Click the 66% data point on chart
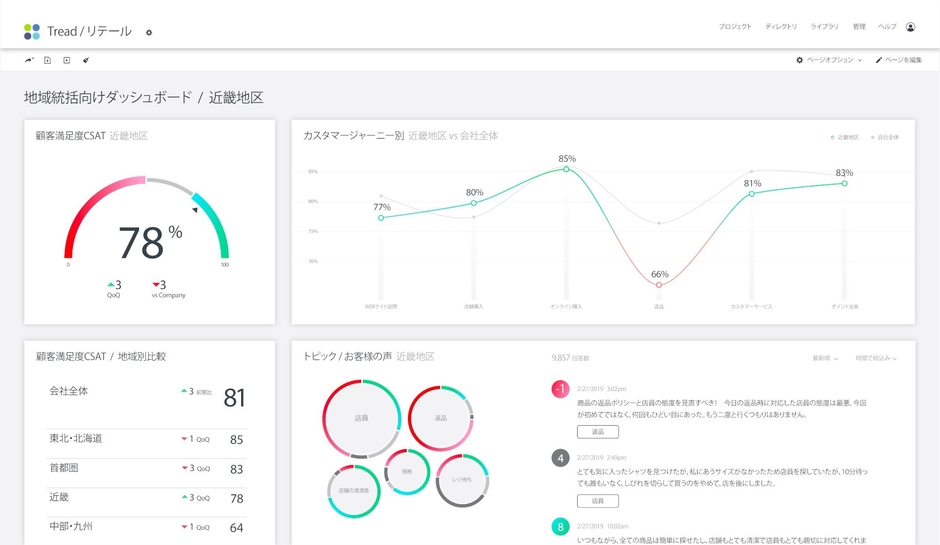This screenshot has width=940, height=545. (x=659, y=286)
